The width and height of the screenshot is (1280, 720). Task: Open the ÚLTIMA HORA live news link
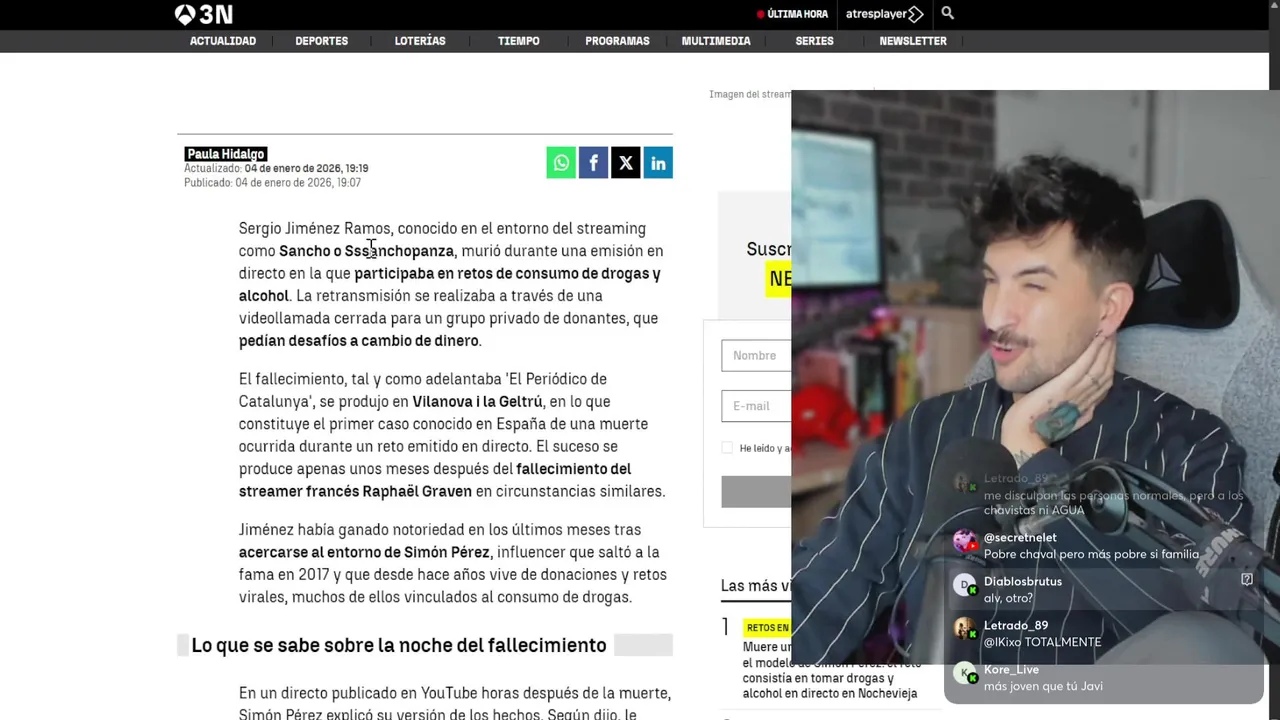[792, 14]
